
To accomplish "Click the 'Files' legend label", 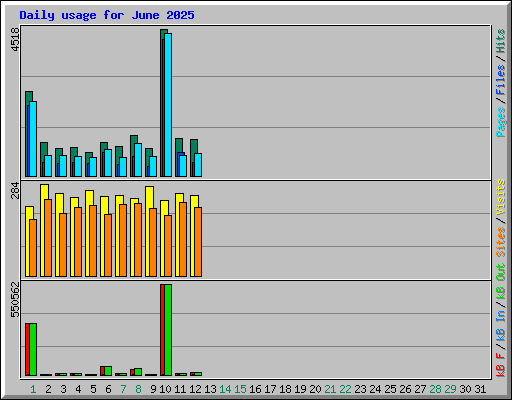I will [501, 80].
